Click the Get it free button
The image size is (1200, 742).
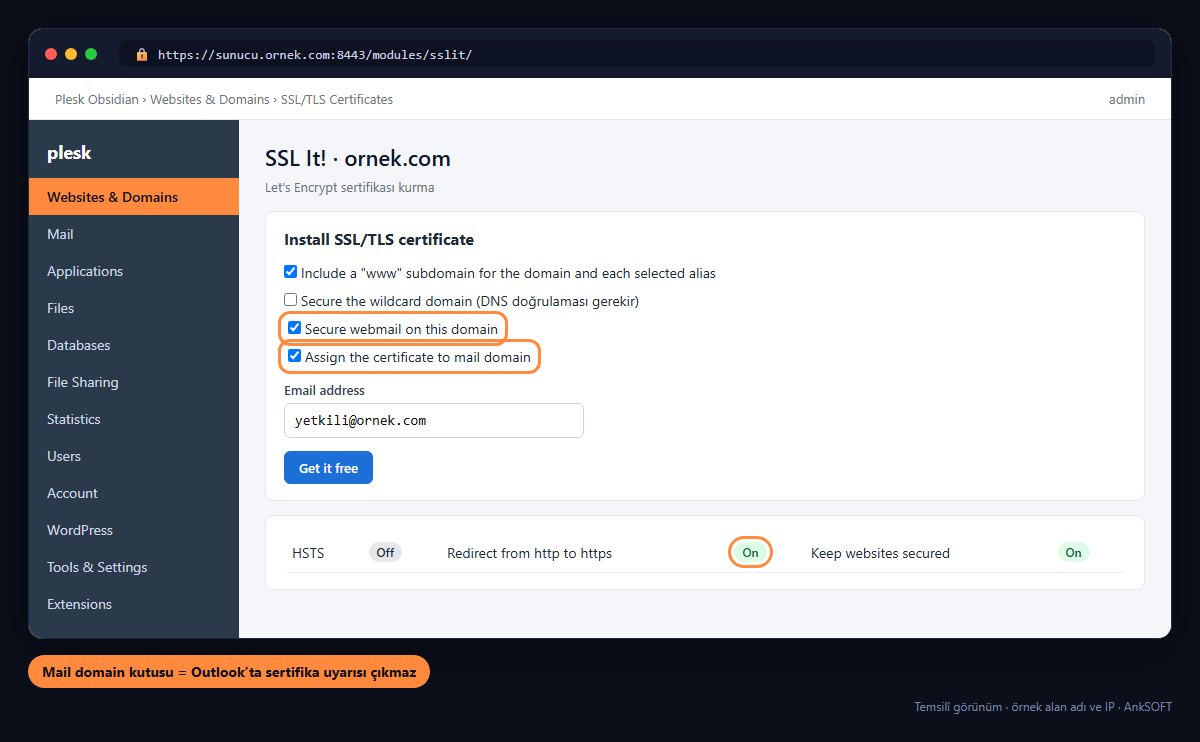click(328, 468)
